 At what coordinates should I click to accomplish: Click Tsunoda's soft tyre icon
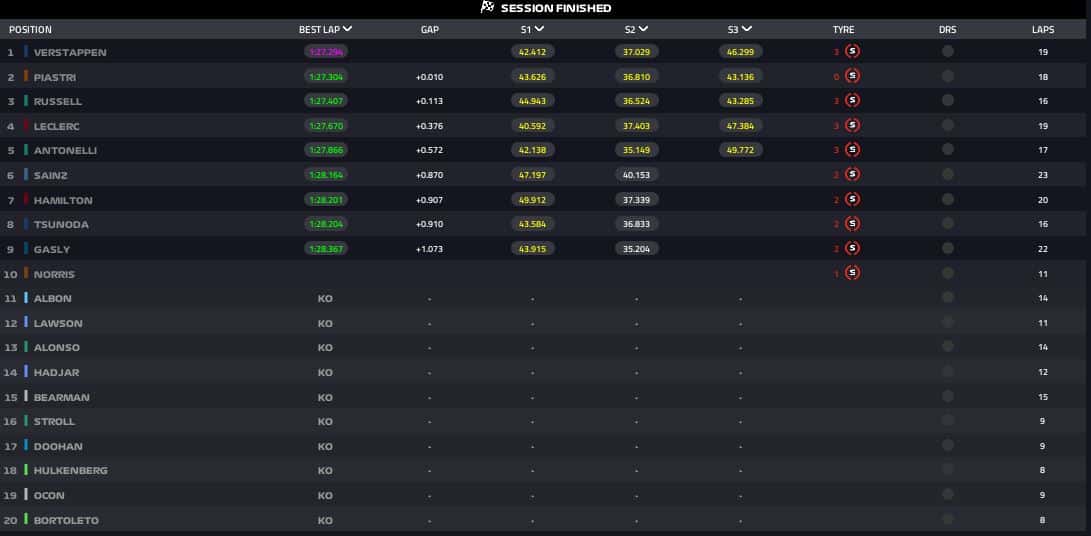852,223
